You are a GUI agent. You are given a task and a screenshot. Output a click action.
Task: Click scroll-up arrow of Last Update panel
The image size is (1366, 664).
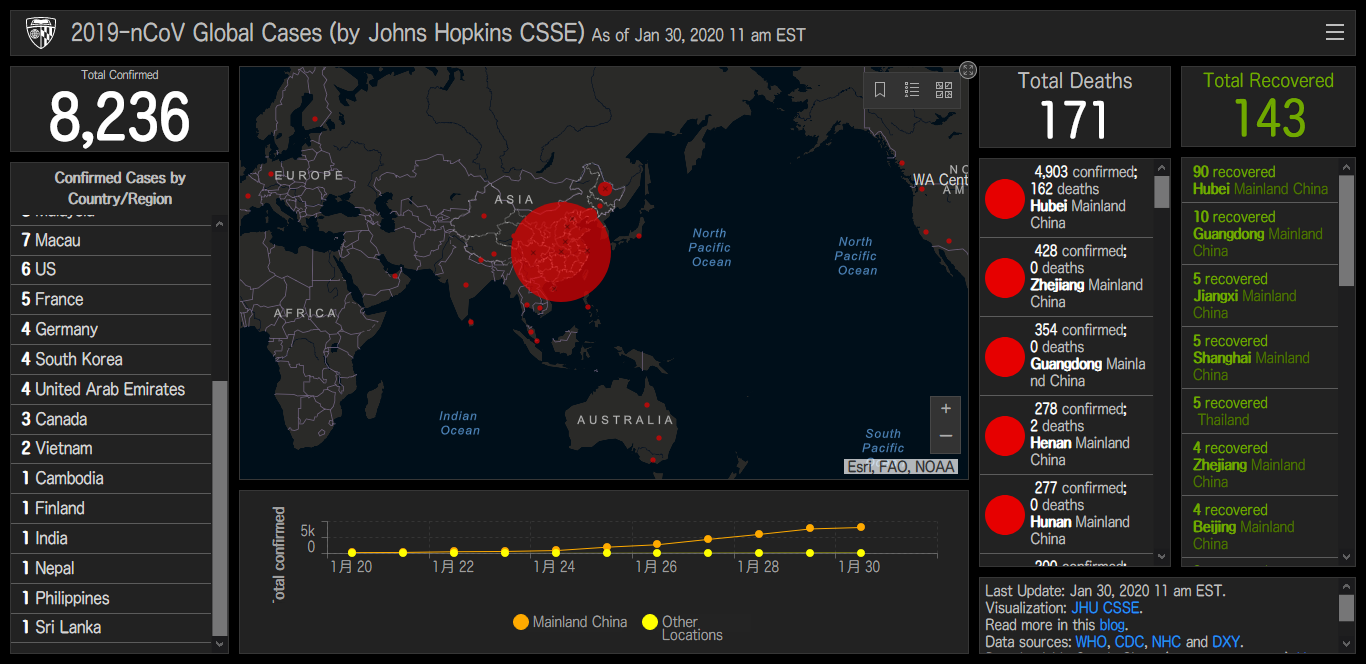tap(1347, 585)
